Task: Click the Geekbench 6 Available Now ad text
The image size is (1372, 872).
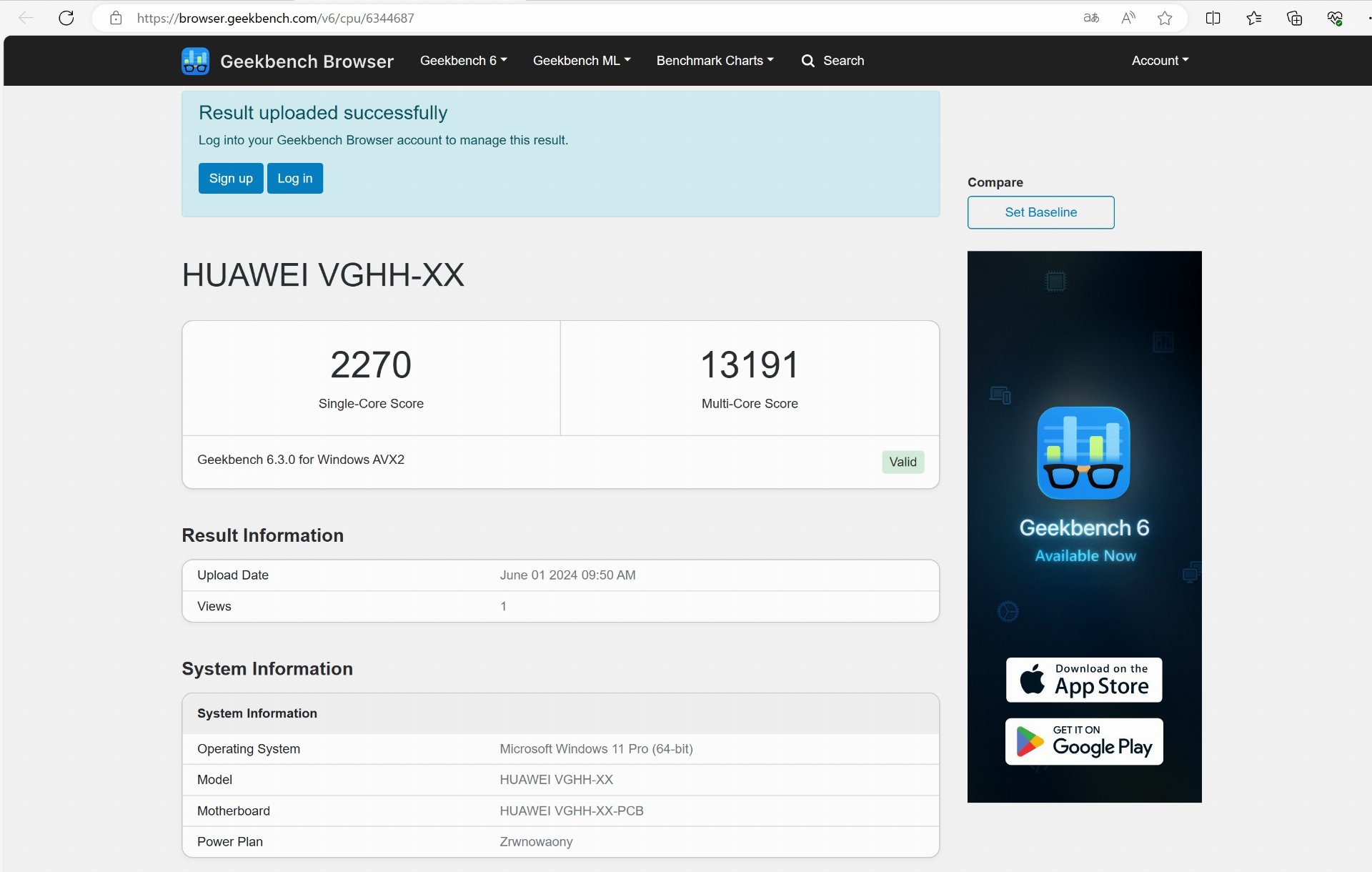Action: 1085,540
